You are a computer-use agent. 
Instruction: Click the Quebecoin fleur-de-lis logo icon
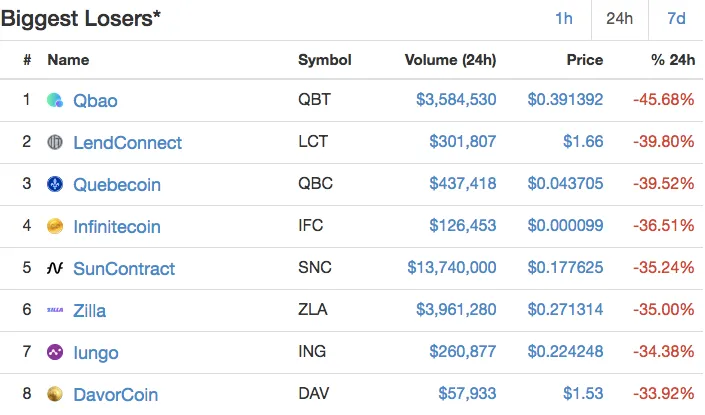[x=55, y=184]
